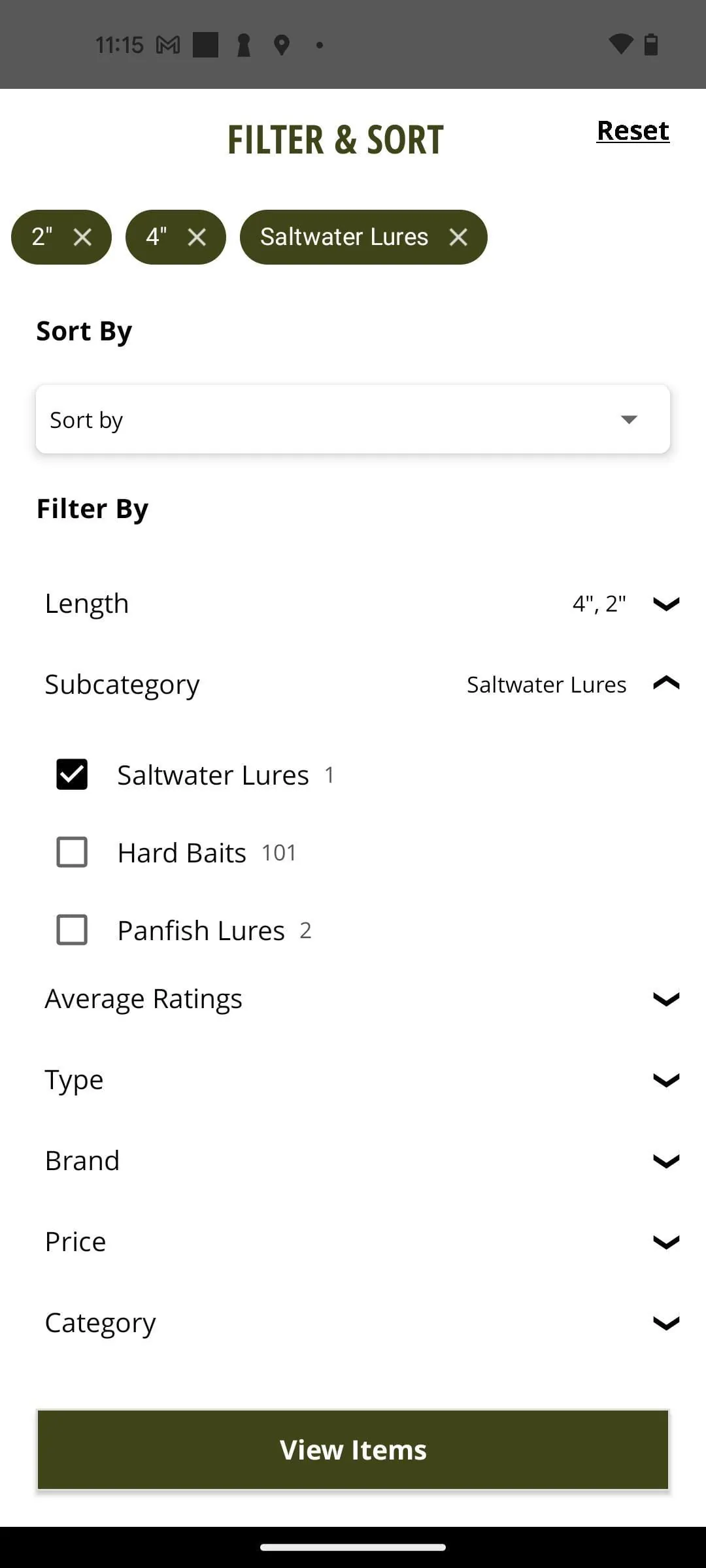Remove the Saltwater Lures chip
The image size is (706, 1568).
point(458,237)
